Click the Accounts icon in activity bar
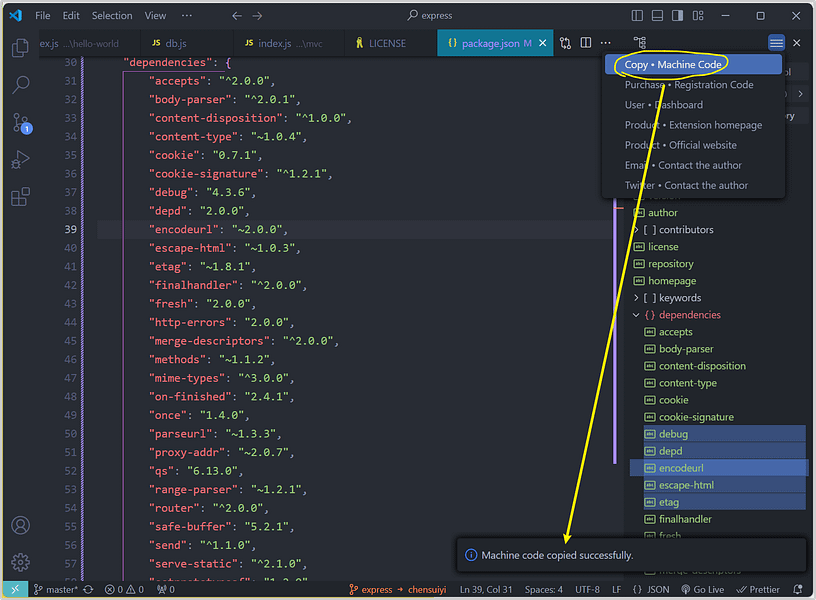The width and height of the screenshot is (816, 600). (20, 525)
